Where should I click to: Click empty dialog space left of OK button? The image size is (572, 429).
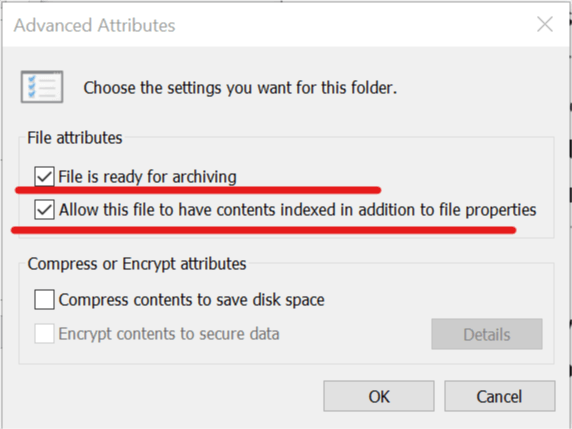coord(164,396)
